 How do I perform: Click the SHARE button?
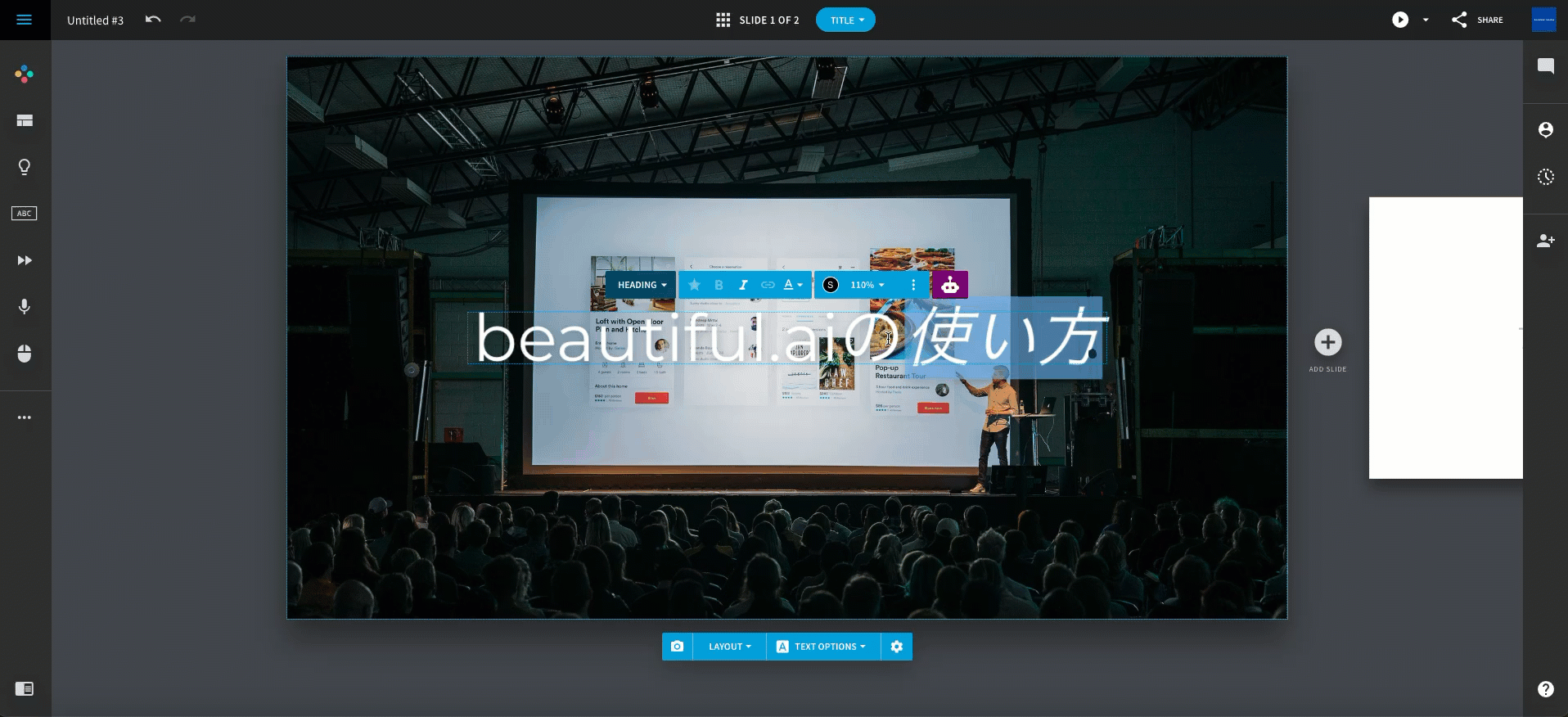point(1477,20)
